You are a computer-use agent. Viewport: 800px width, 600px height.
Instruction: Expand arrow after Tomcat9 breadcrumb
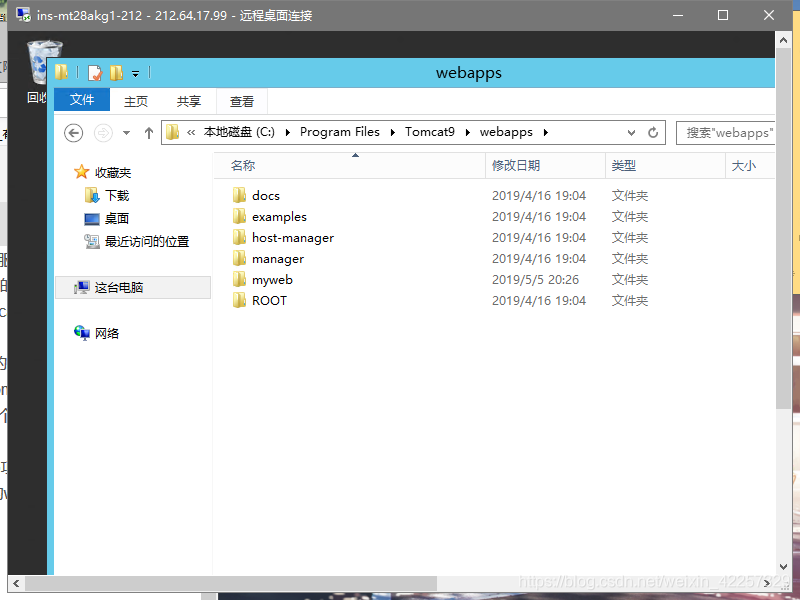point(468,133)
